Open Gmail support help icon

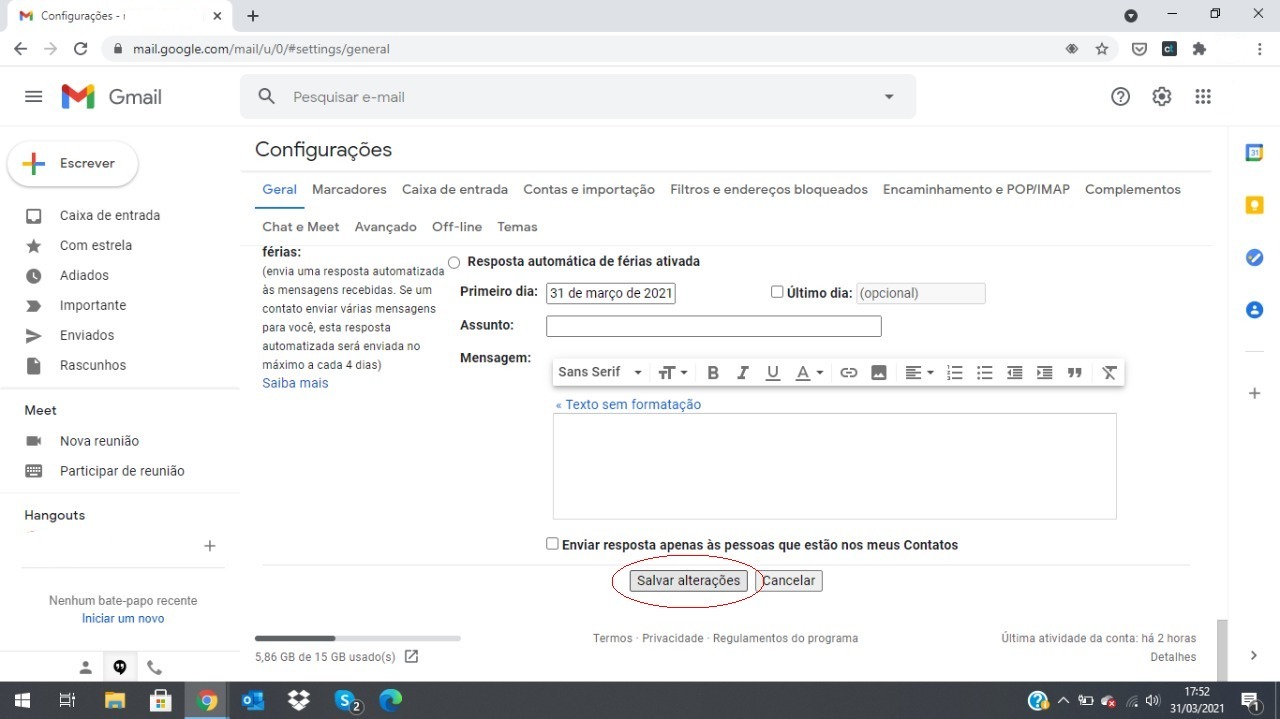(1121, 97)
